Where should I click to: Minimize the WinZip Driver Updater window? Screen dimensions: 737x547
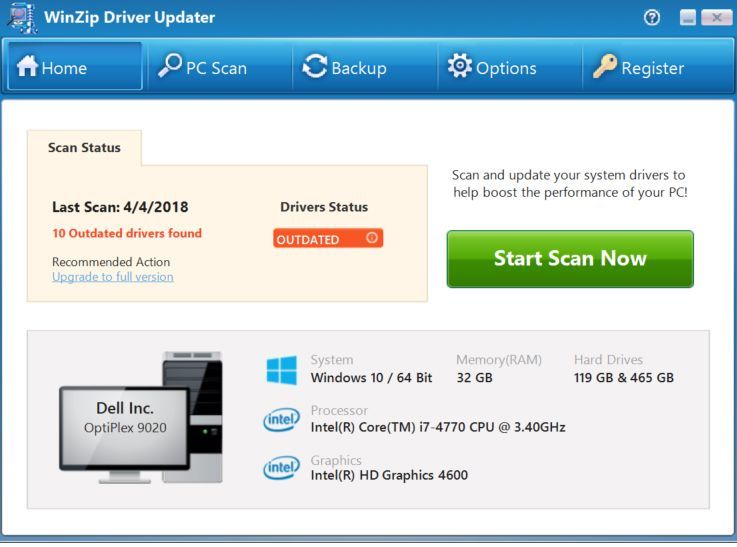point(688,18)
